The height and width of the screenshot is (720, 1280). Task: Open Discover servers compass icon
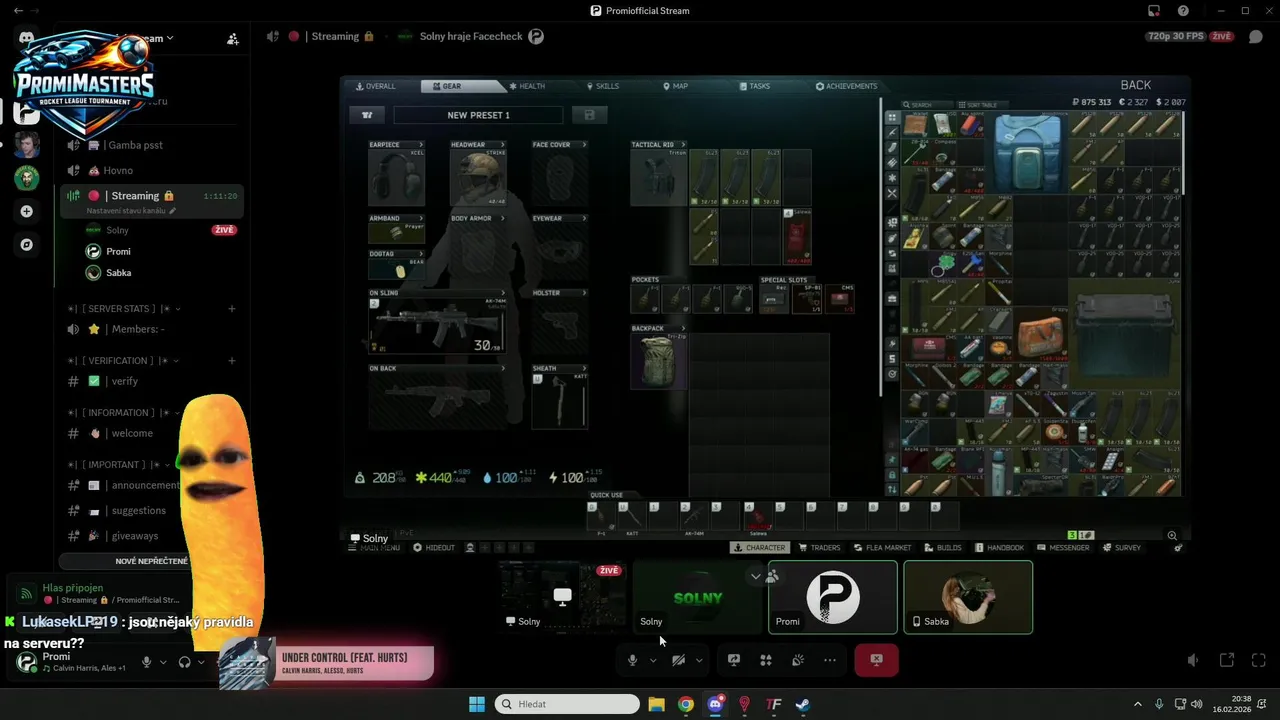tap(26, 244)
